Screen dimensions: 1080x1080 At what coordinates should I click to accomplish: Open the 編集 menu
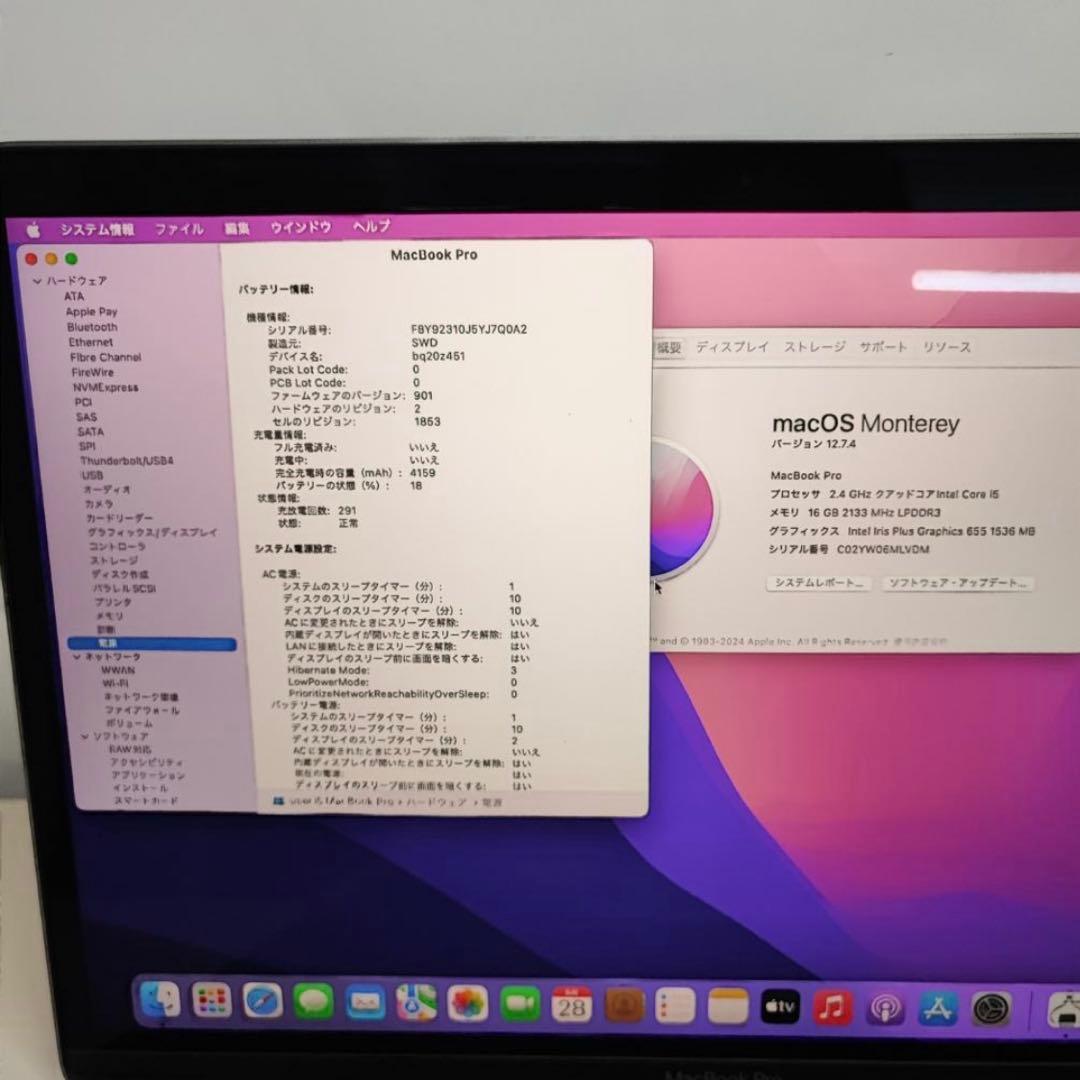pyautogui.click(x=237, y=228)
